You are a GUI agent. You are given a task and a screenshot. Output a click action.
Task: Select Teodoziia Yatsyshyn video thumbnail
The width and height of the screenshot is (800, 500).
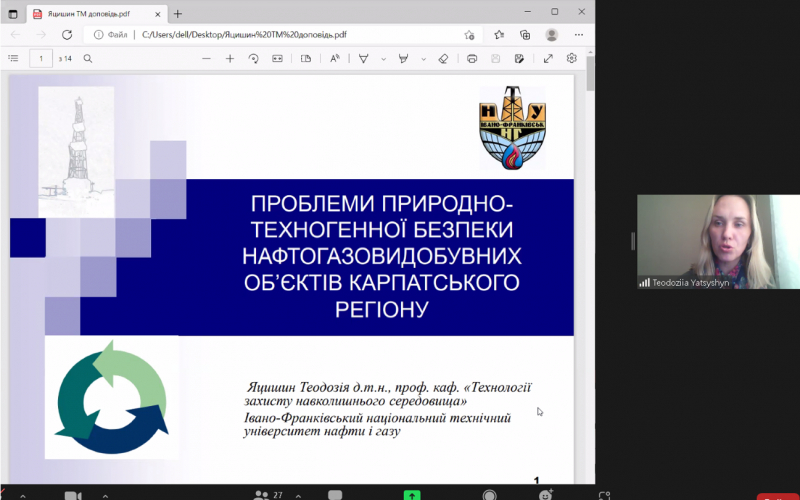718,241
